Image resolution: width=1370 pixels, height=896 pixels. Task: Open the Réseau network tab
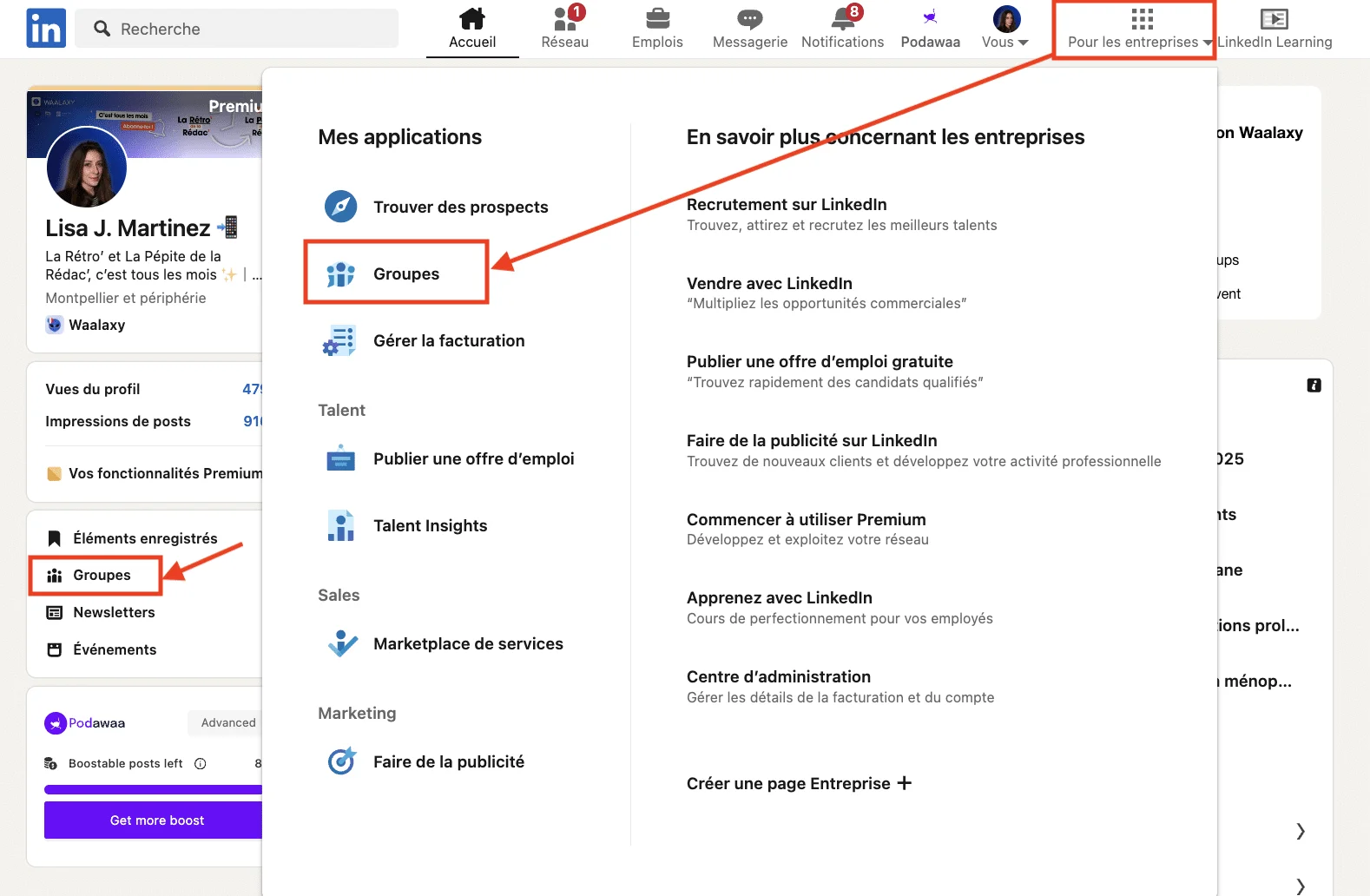coord(565,29)
